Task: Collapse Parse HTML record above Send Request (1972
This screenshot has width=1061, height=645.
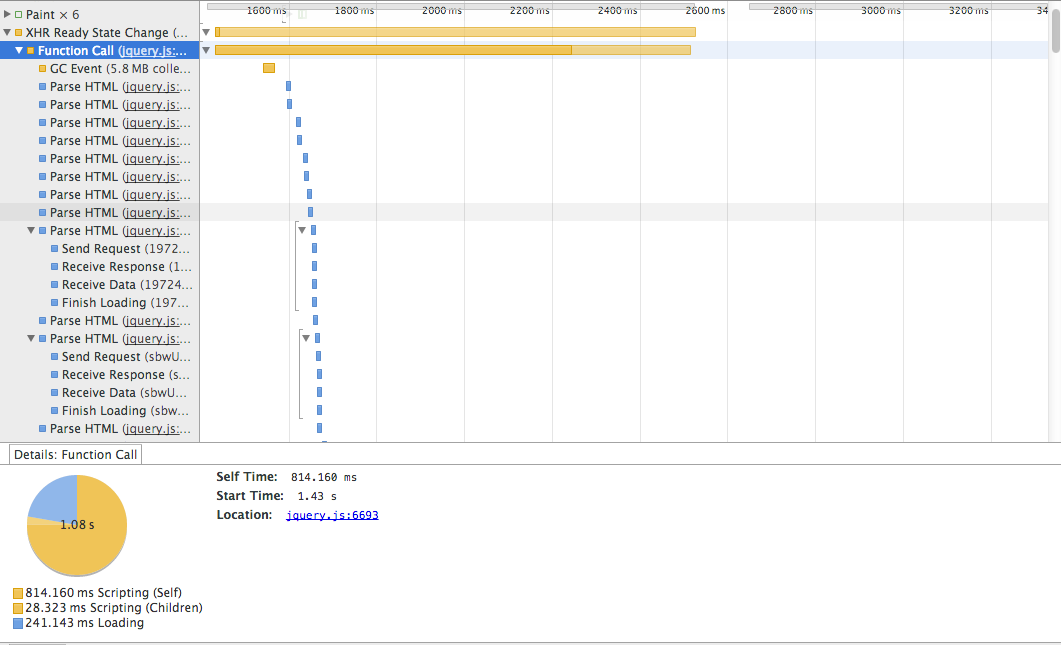Action: click(31, 231)
